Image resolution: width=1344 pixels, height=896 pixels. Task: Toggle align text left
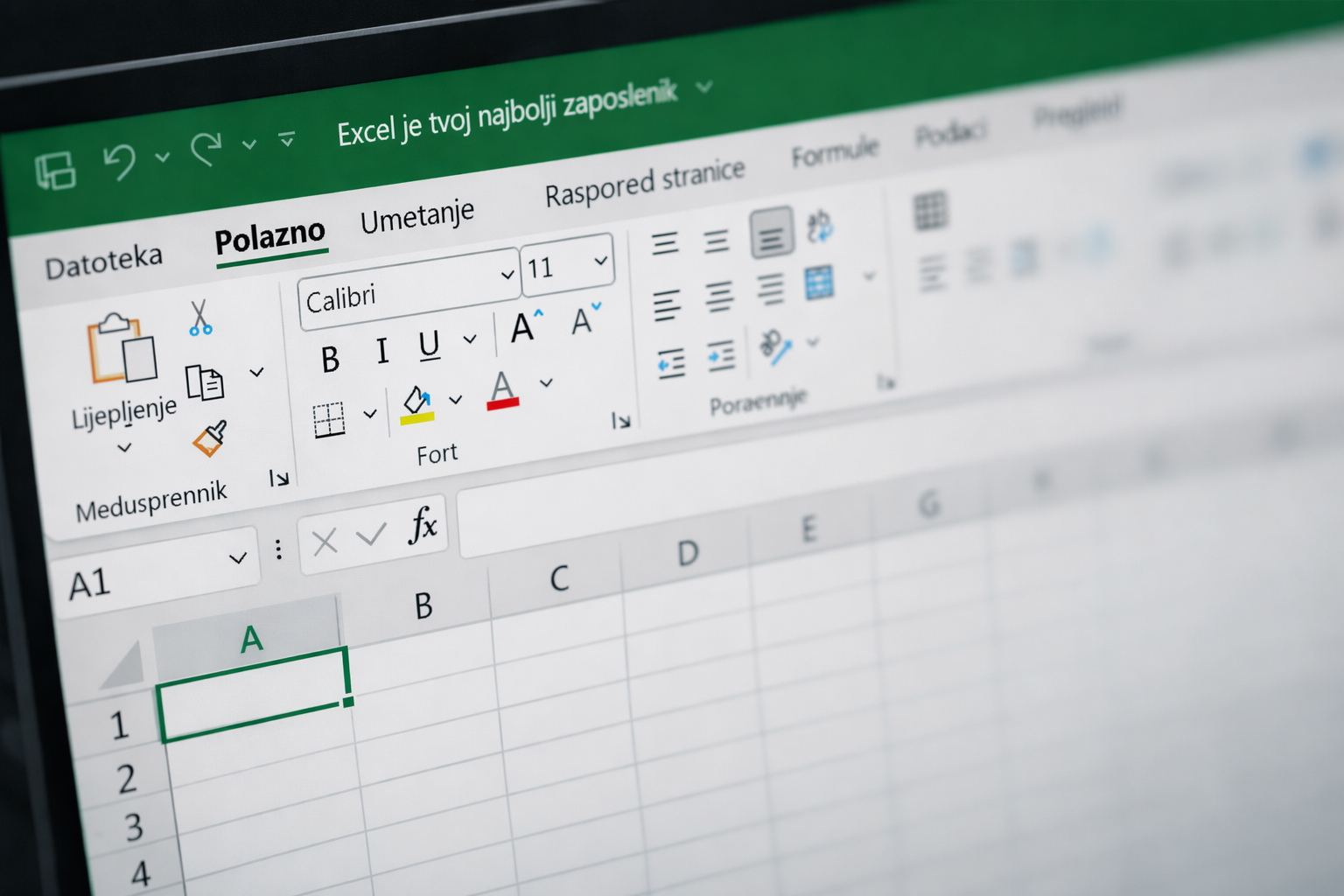click(x=667, y=305)
